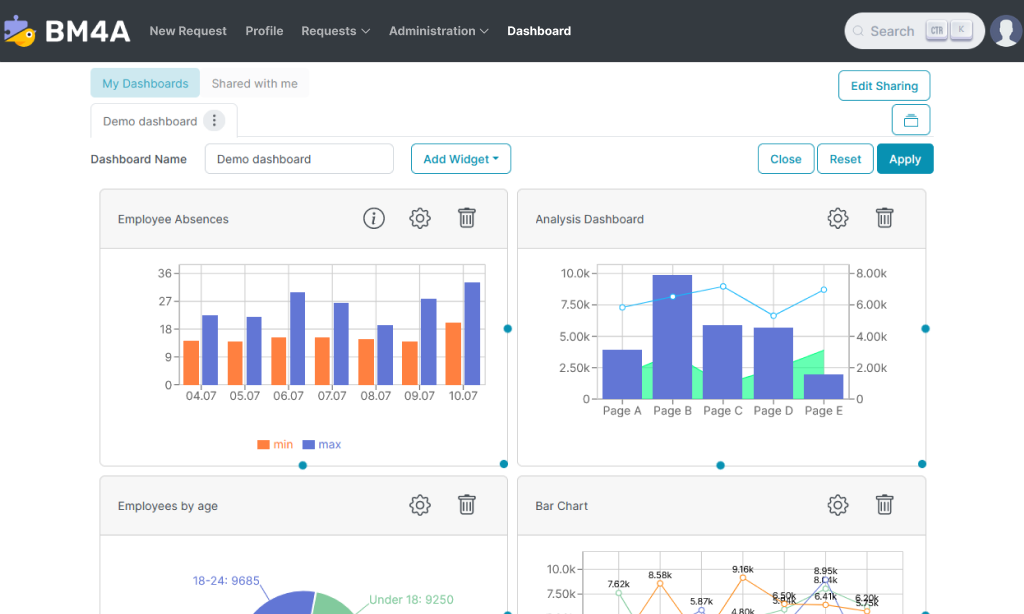Open settings for Employee Absences widget
The height and width of the screenshot is (614, 1024).
pyautogui.click(x=420, y=218)
